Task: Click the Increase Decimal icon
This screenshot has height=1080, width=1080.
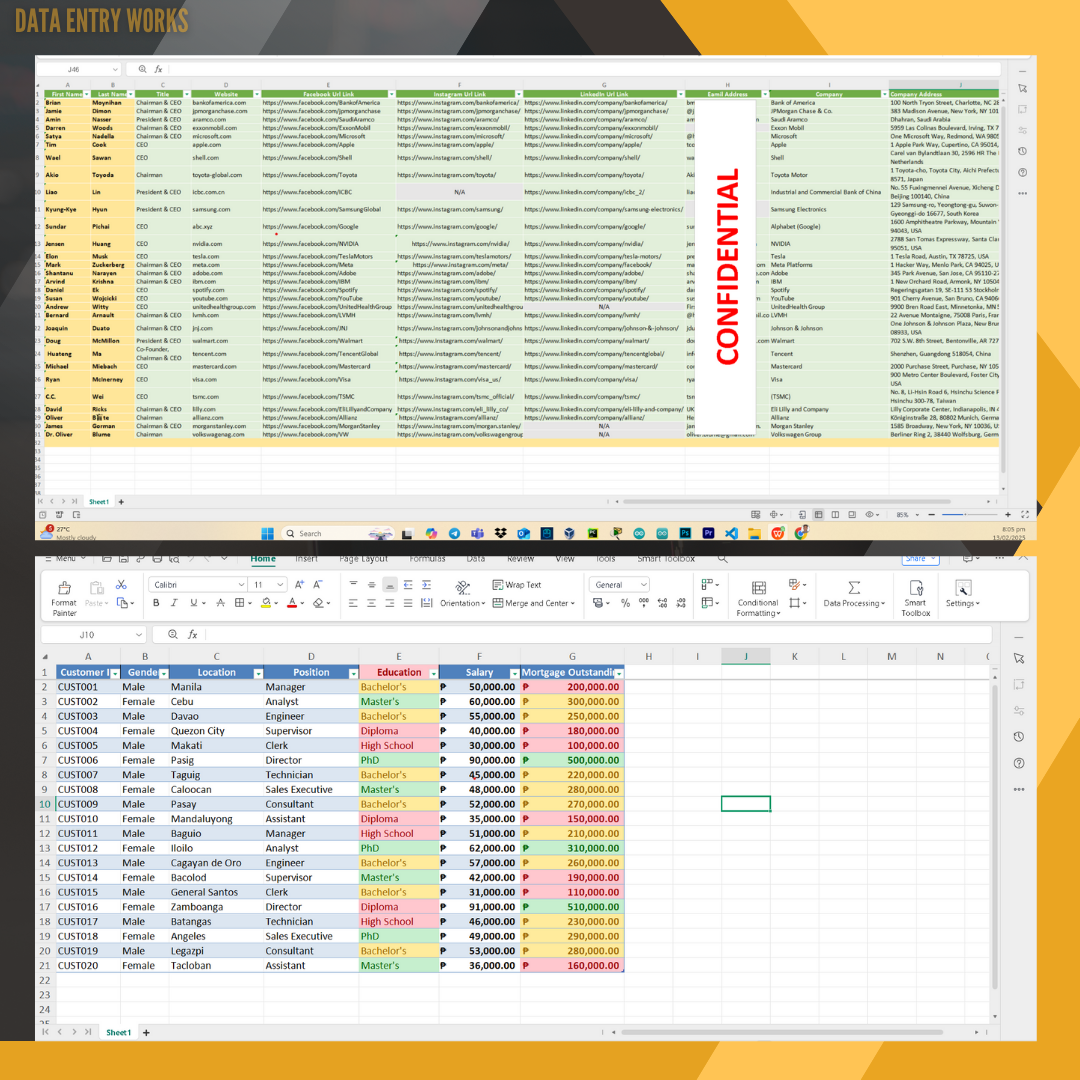Action: point(663,603)
